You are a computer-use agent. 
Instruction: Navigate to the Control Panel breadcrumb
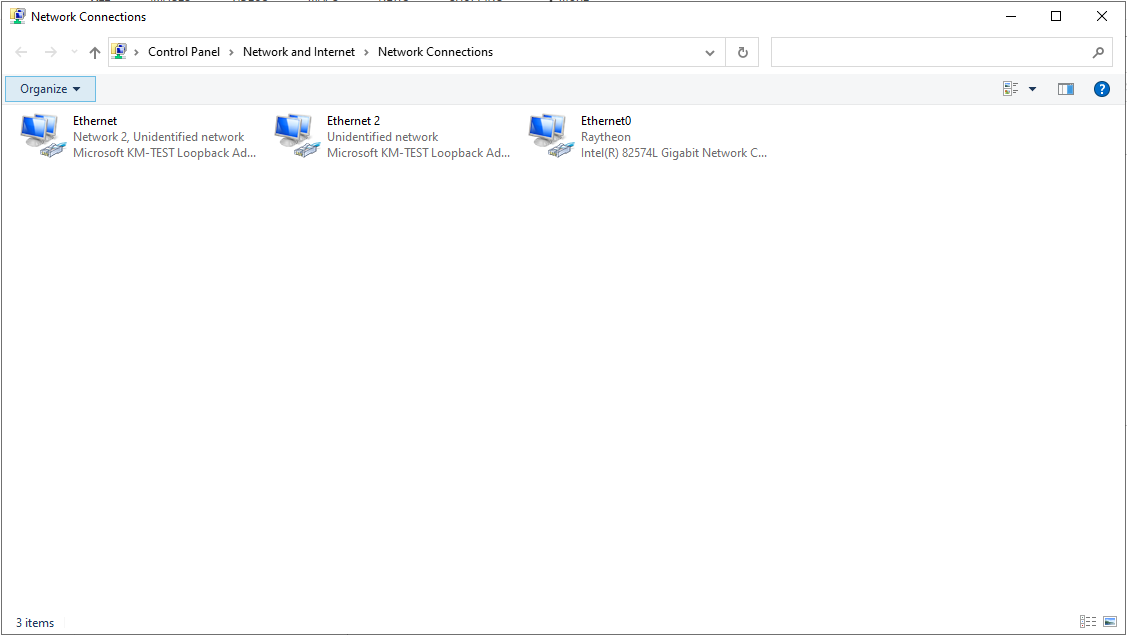[x=183, y=52]
